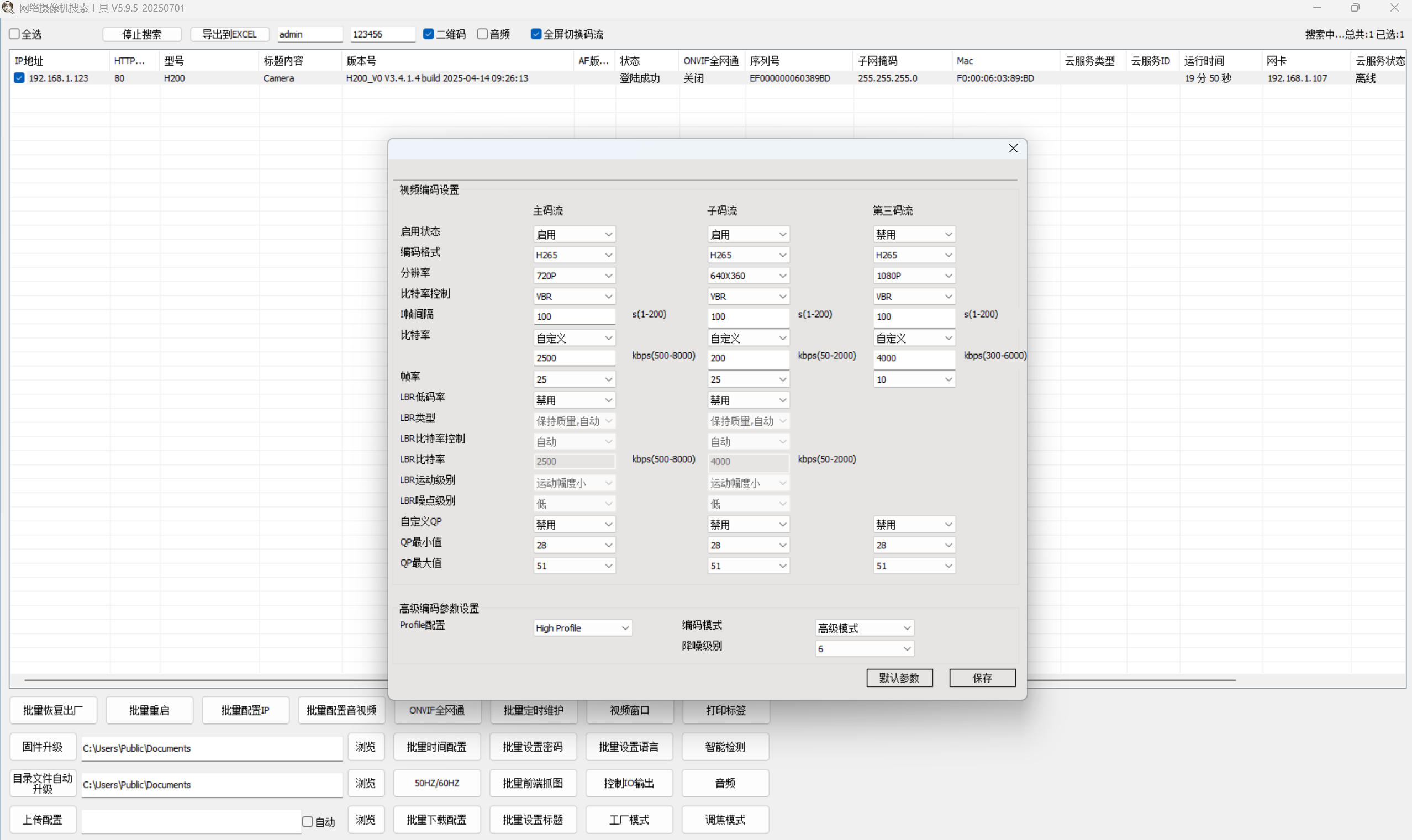Viewport: 1412px width, 840px height.
Task: Toggle 全屏切换码流 checkbox
Action: [x=536, y=34]
